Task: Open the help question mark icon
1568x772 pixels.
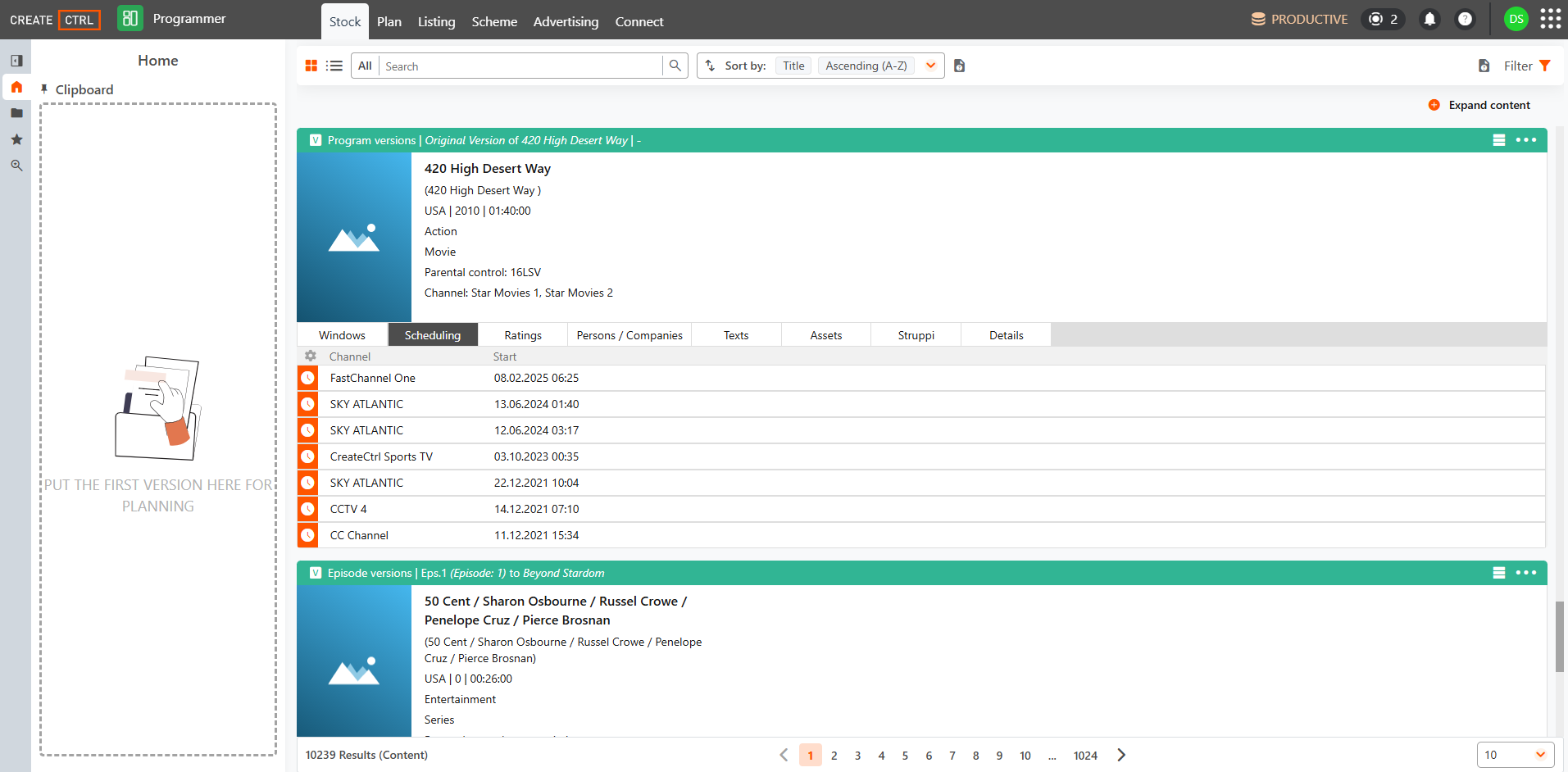Action: (x=1465, y=19)
